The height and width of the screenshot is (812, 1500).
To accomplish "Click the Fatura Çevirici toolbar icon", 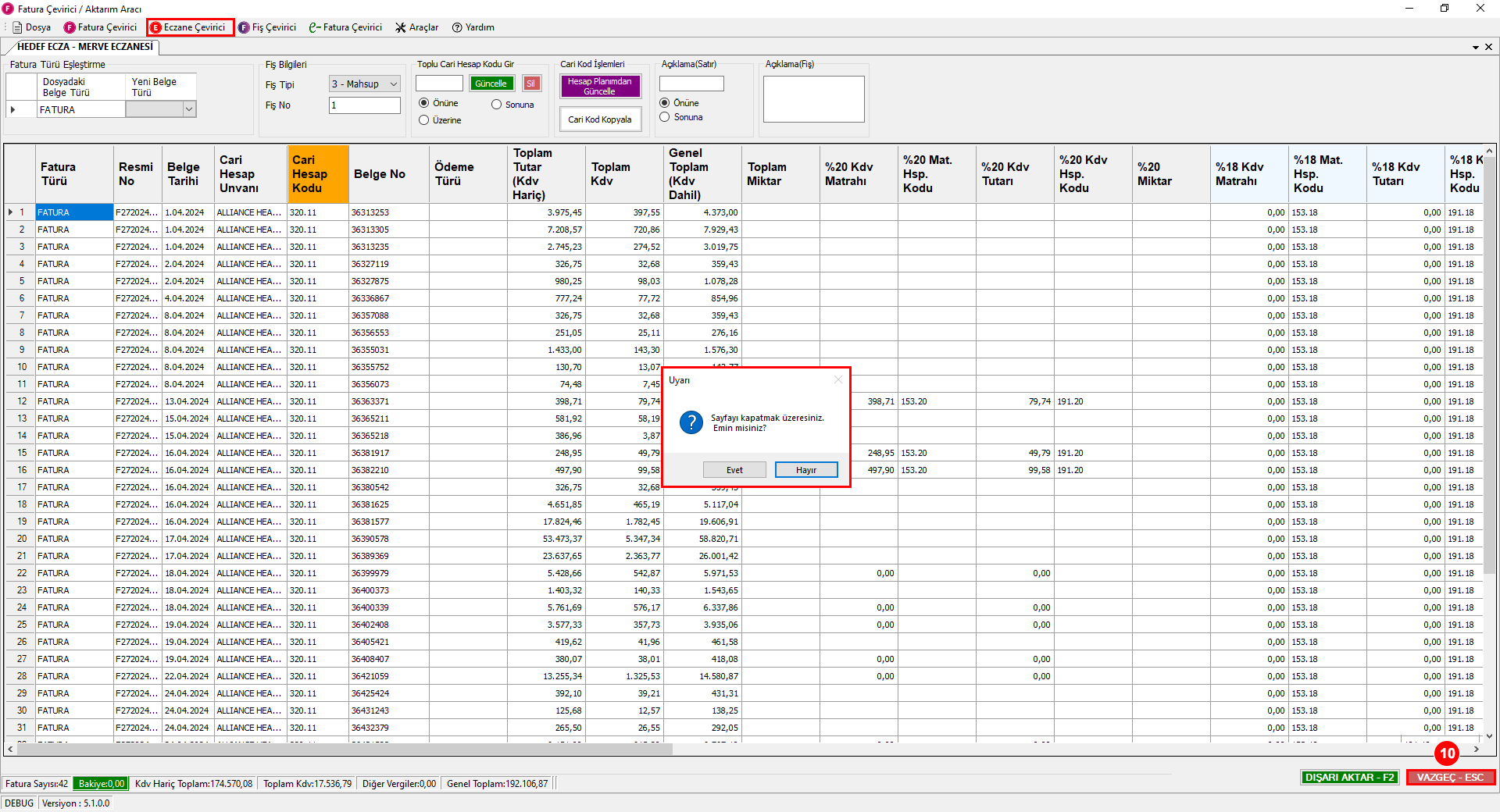I will tap(70, 27).
